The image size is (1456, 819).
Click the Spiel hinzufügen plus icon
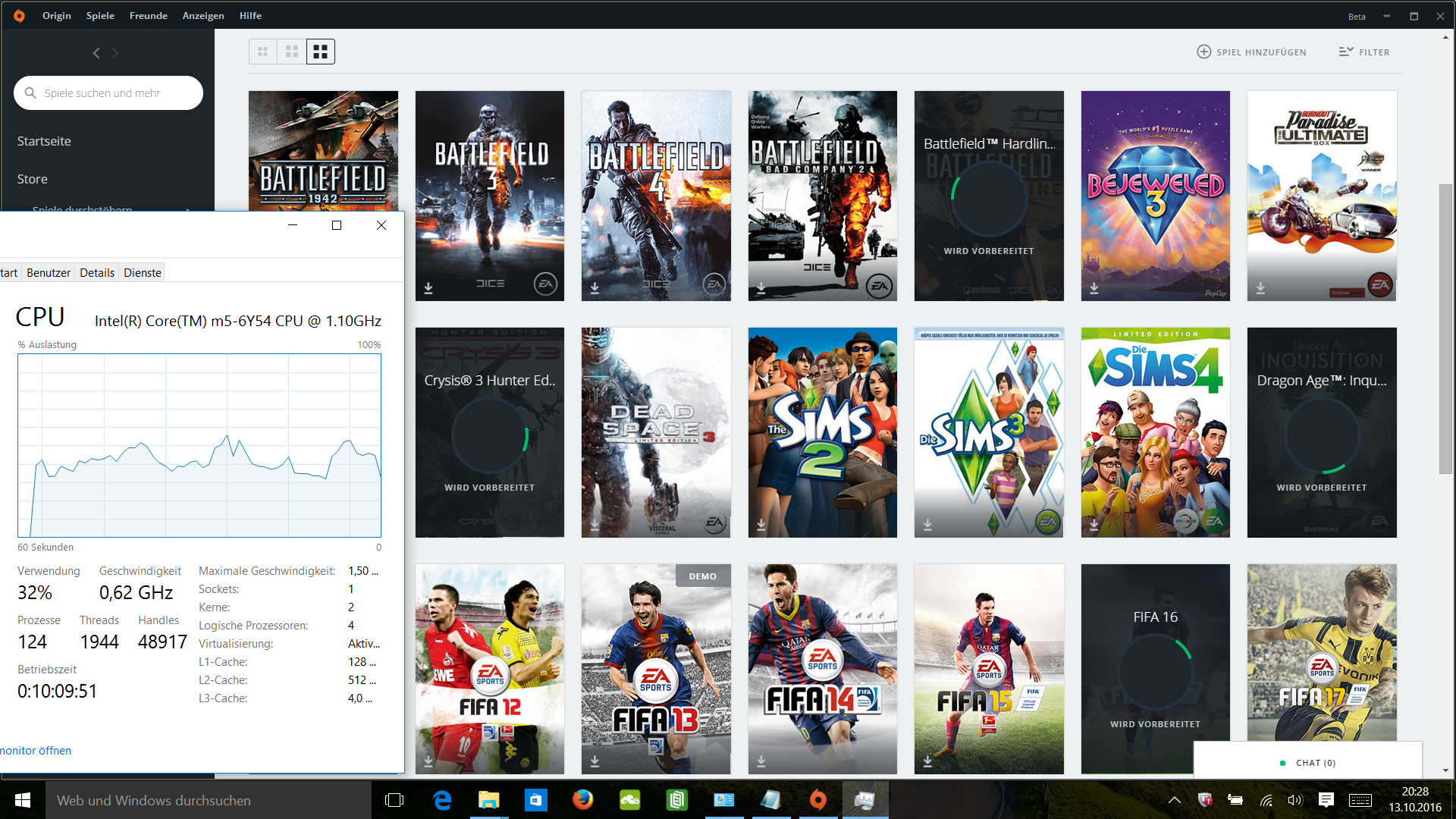(1203, 52)
